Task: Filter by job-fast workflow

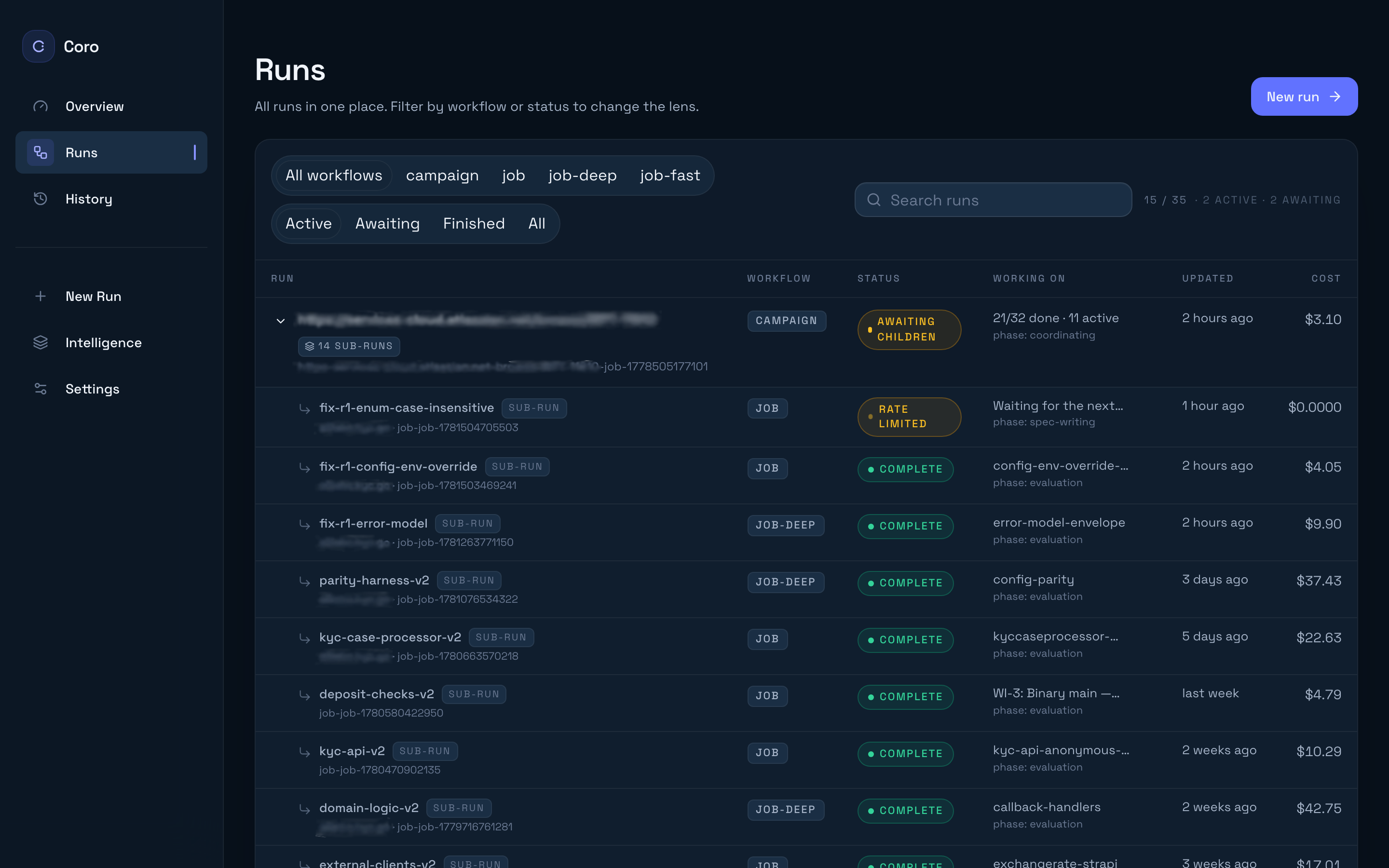Action: click(x=670, y=175)
